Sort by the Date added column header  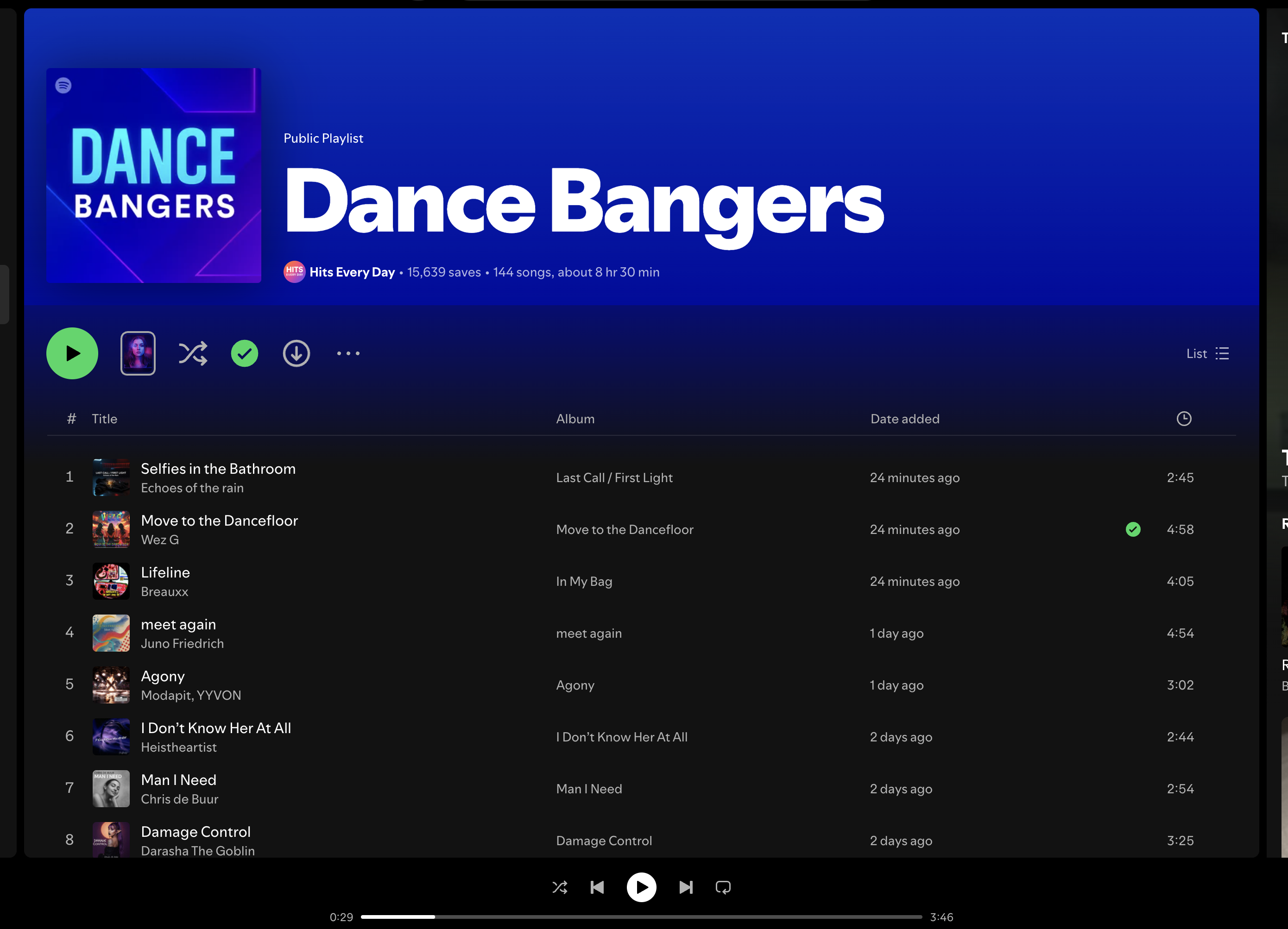(905, 419)
